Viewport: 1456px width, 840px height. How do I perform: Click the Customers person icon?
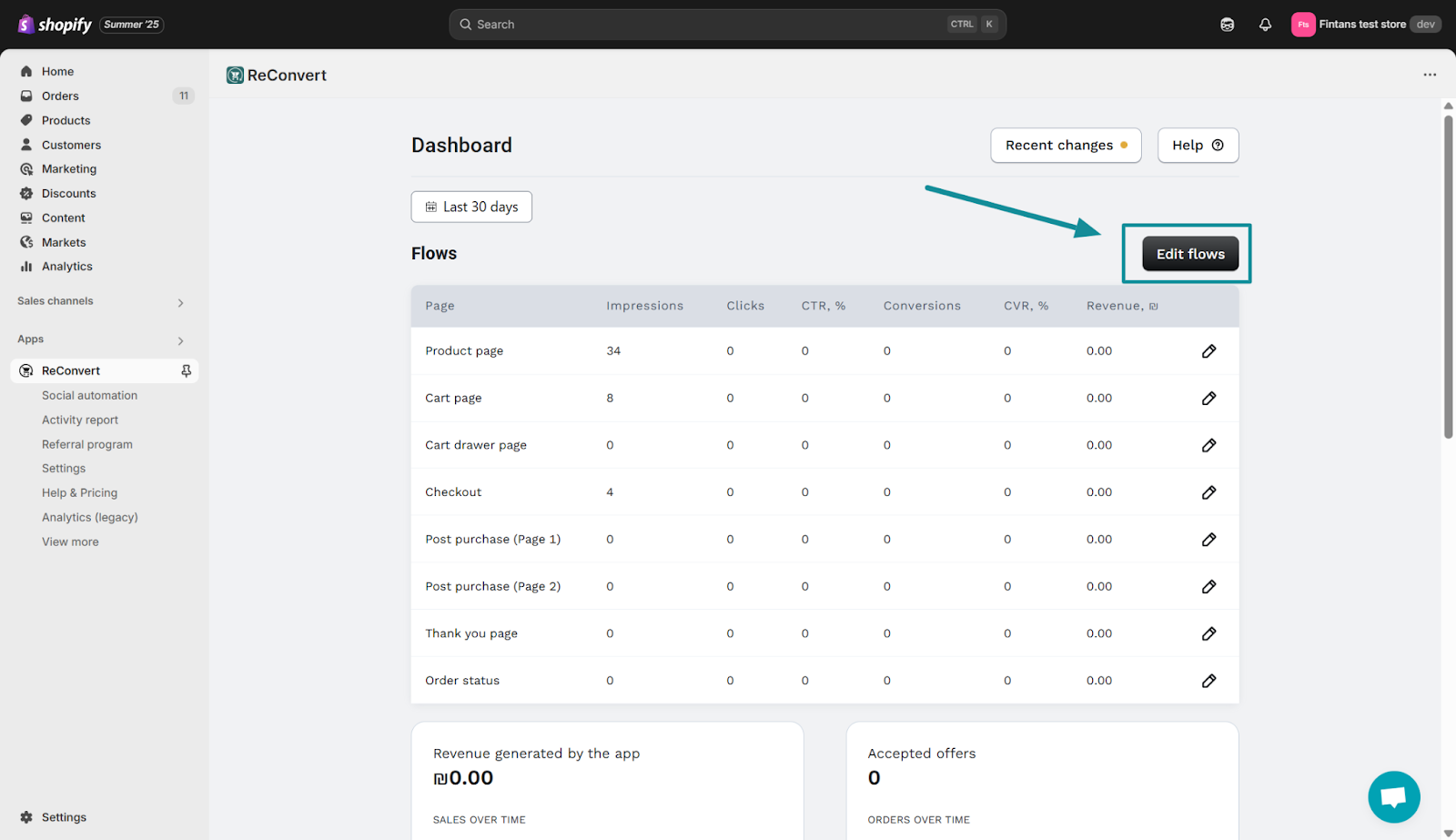[26, 145]
